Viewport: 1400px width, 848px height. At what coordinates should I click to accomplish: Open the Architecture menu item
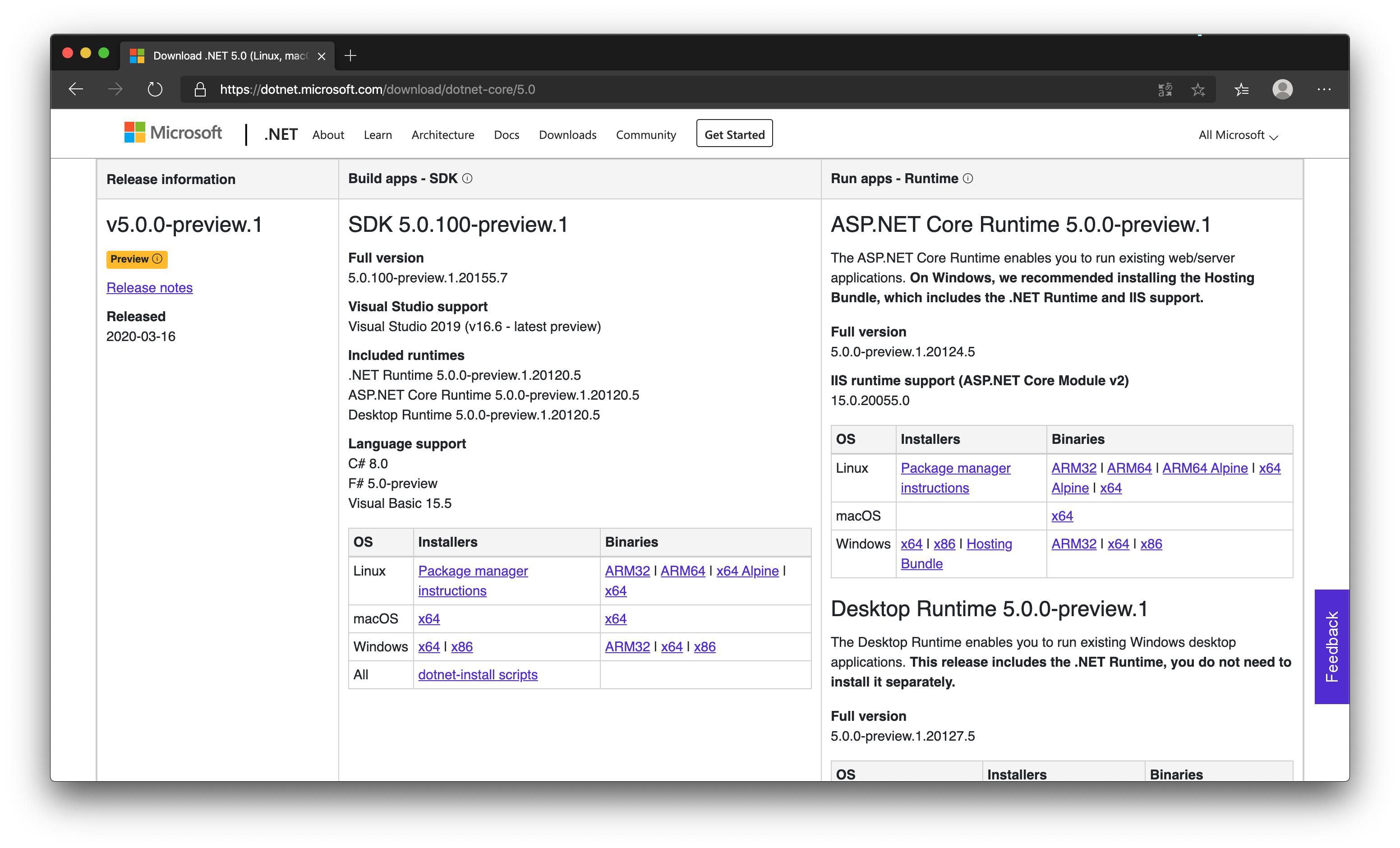(442, 135)
